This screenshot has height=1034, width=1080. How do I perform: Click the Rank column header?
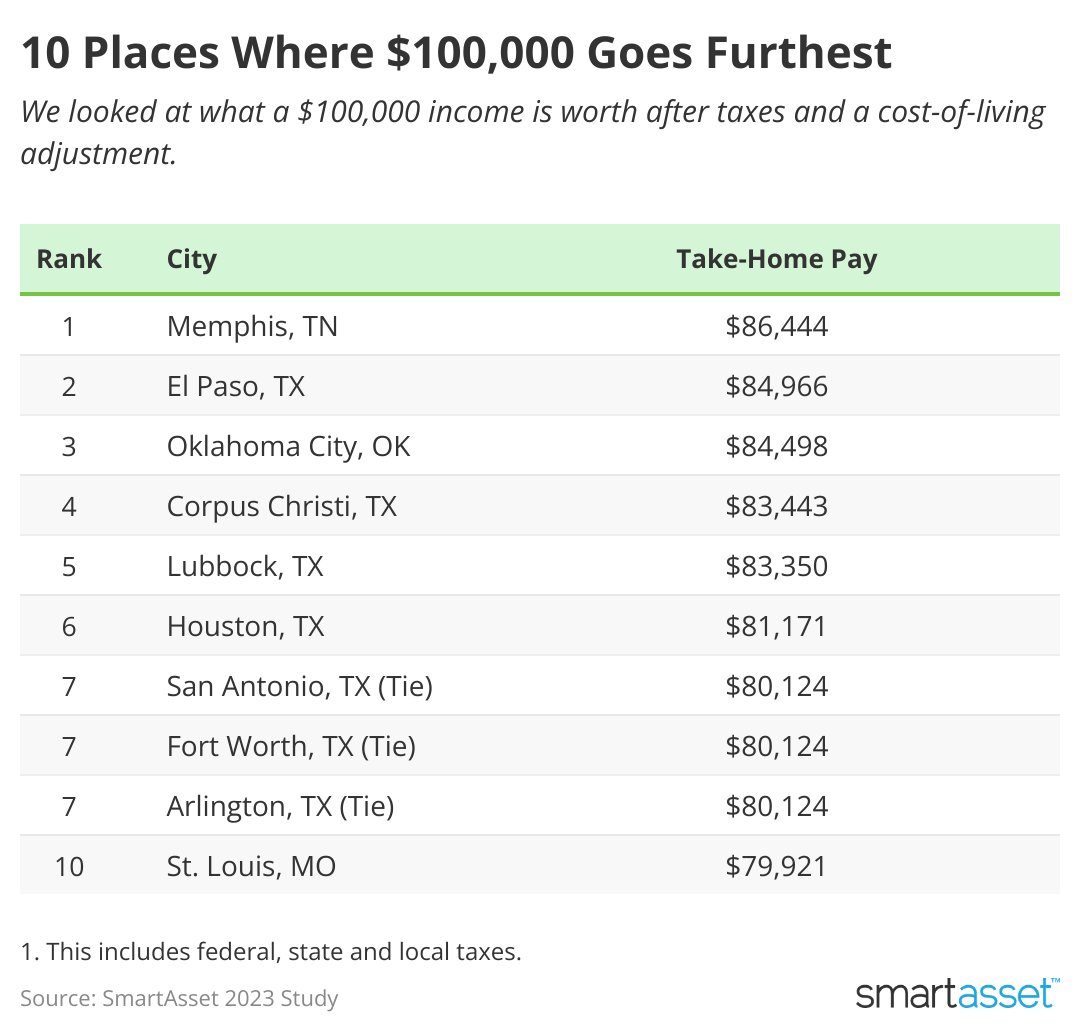69,259
